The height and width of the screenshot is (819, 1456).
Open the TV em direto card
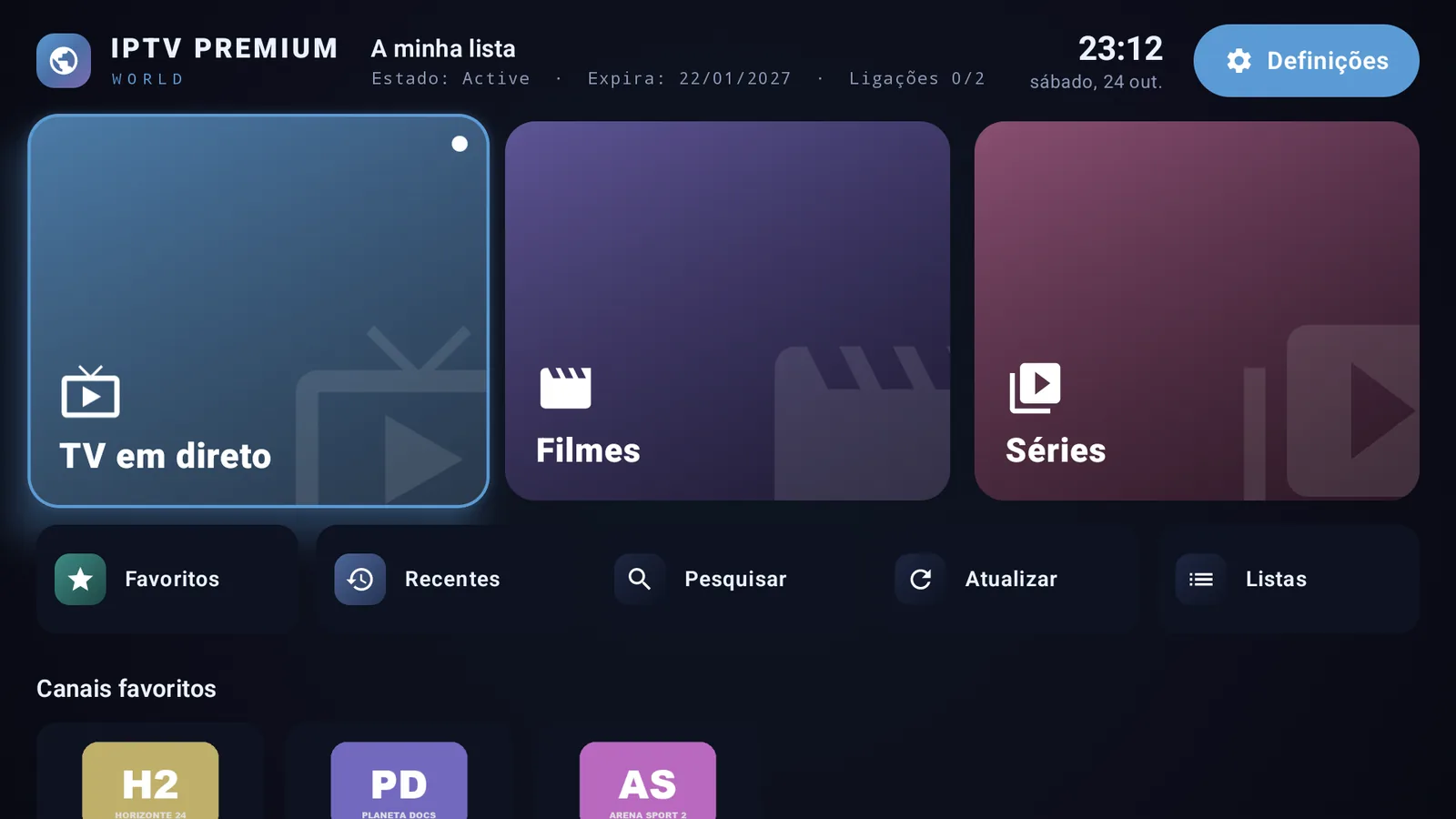[x=258, y=310]
